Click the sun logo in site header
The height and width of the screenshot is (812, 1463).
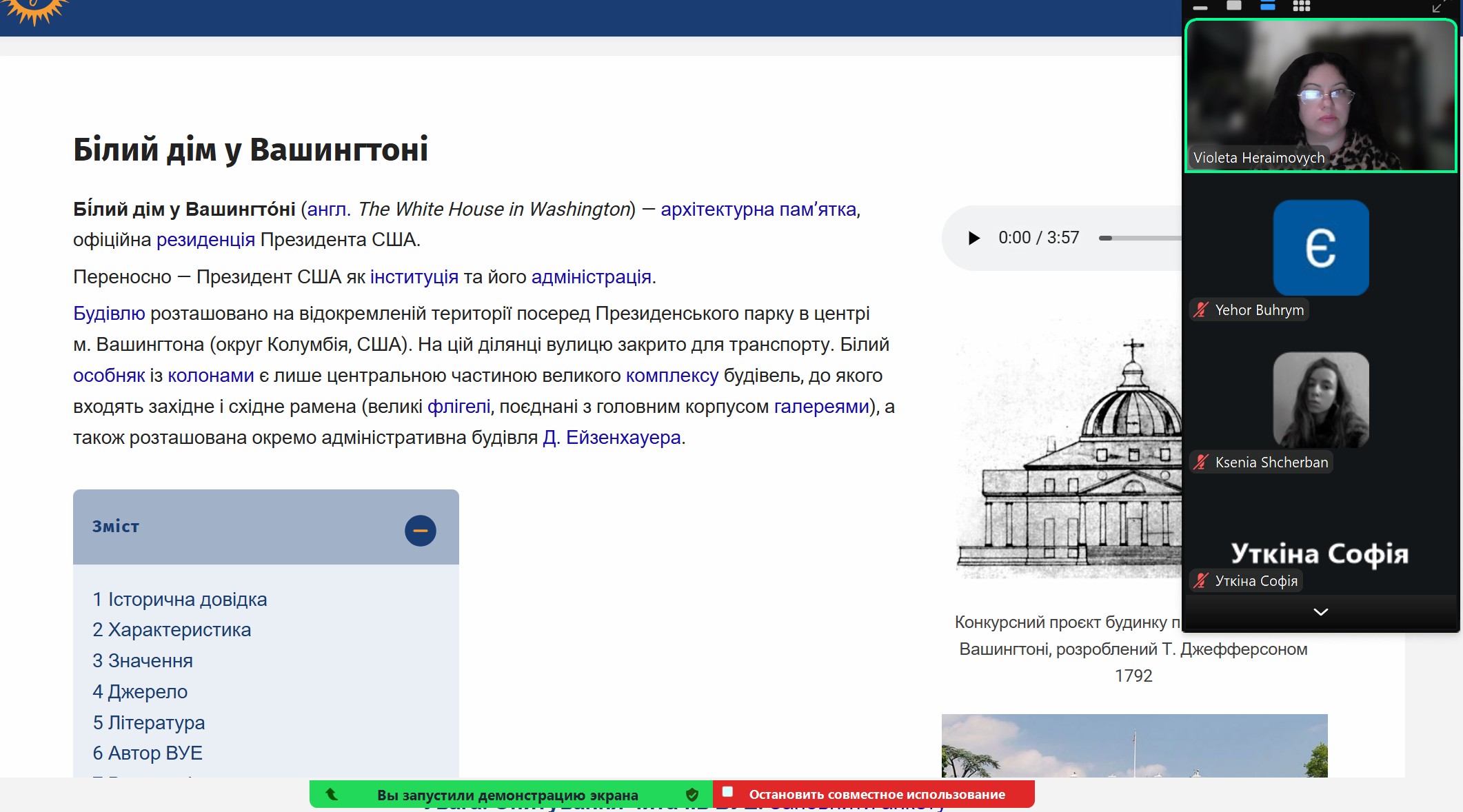coord(34,10)
